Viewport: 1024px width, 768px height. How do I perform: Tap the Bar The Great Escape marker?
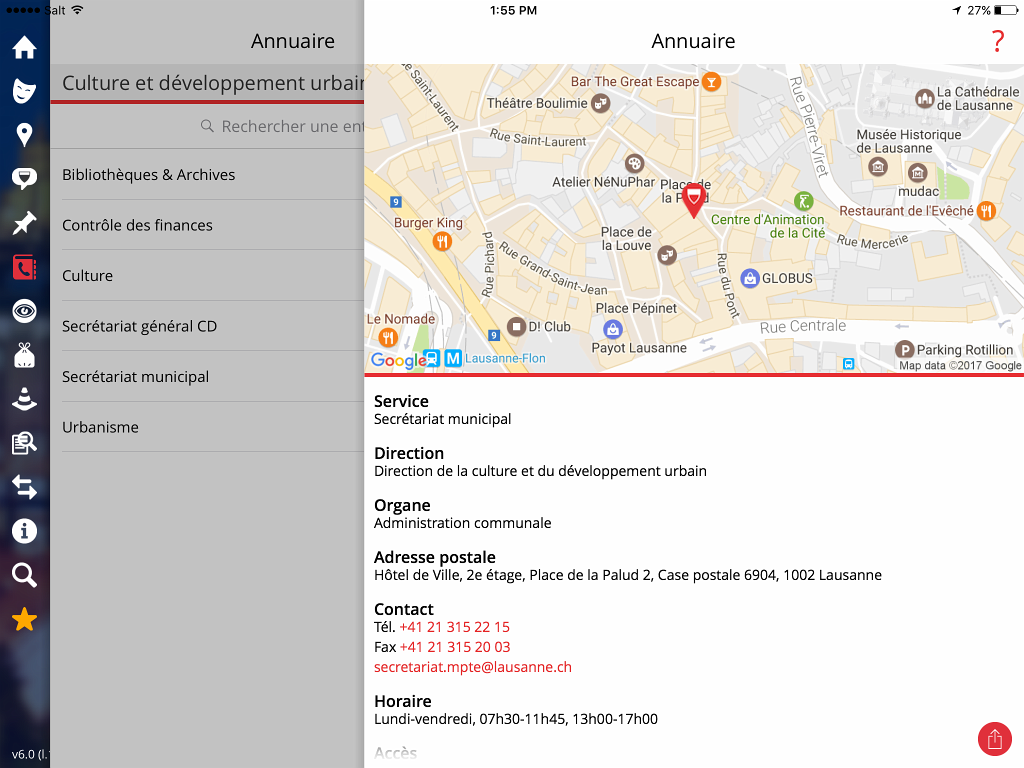[711, 82]
